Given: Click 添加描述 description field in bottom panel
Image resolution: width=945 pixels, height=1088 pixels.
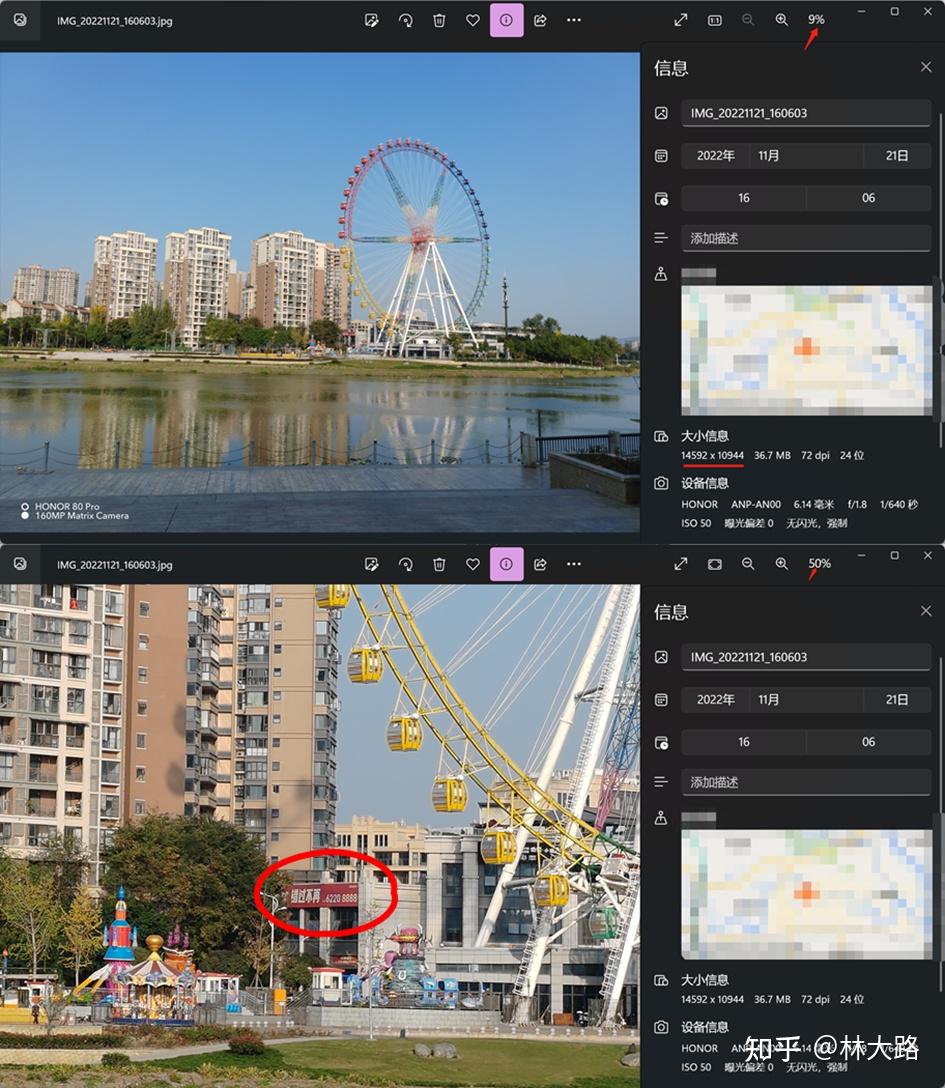Looking at the screenshot, I should click(x=806, y=783).
